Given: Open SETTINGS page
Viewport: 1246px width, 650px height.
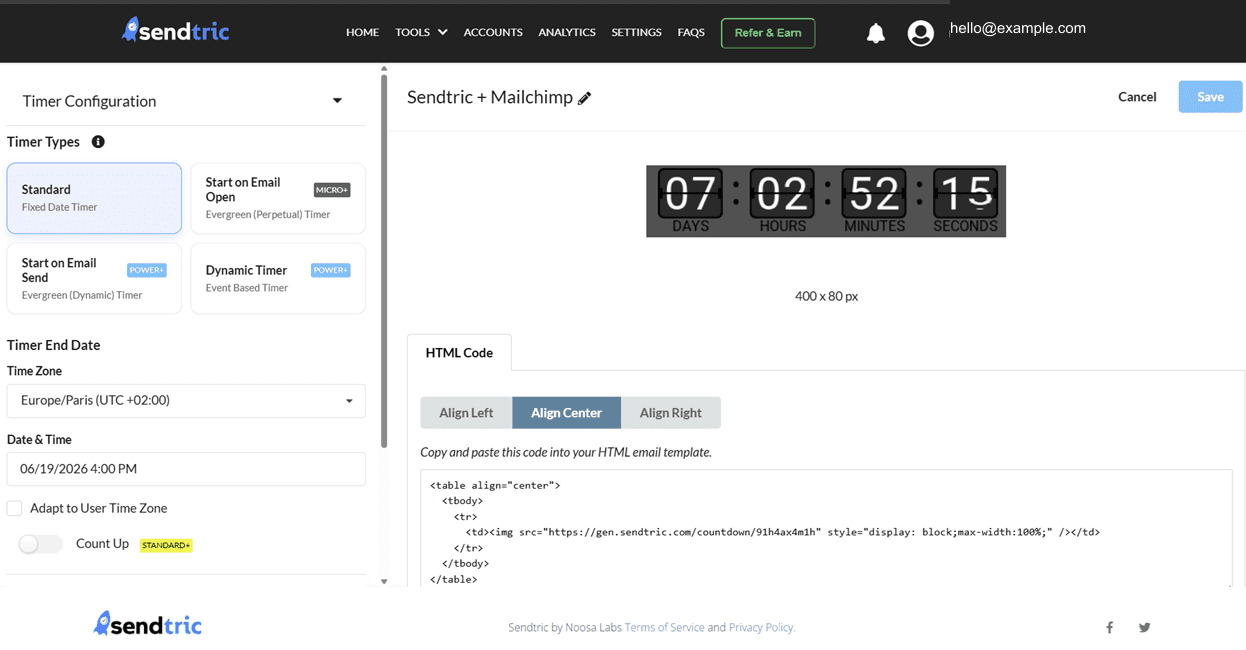Looking at the screenshot, I should (x=636, y=32).
